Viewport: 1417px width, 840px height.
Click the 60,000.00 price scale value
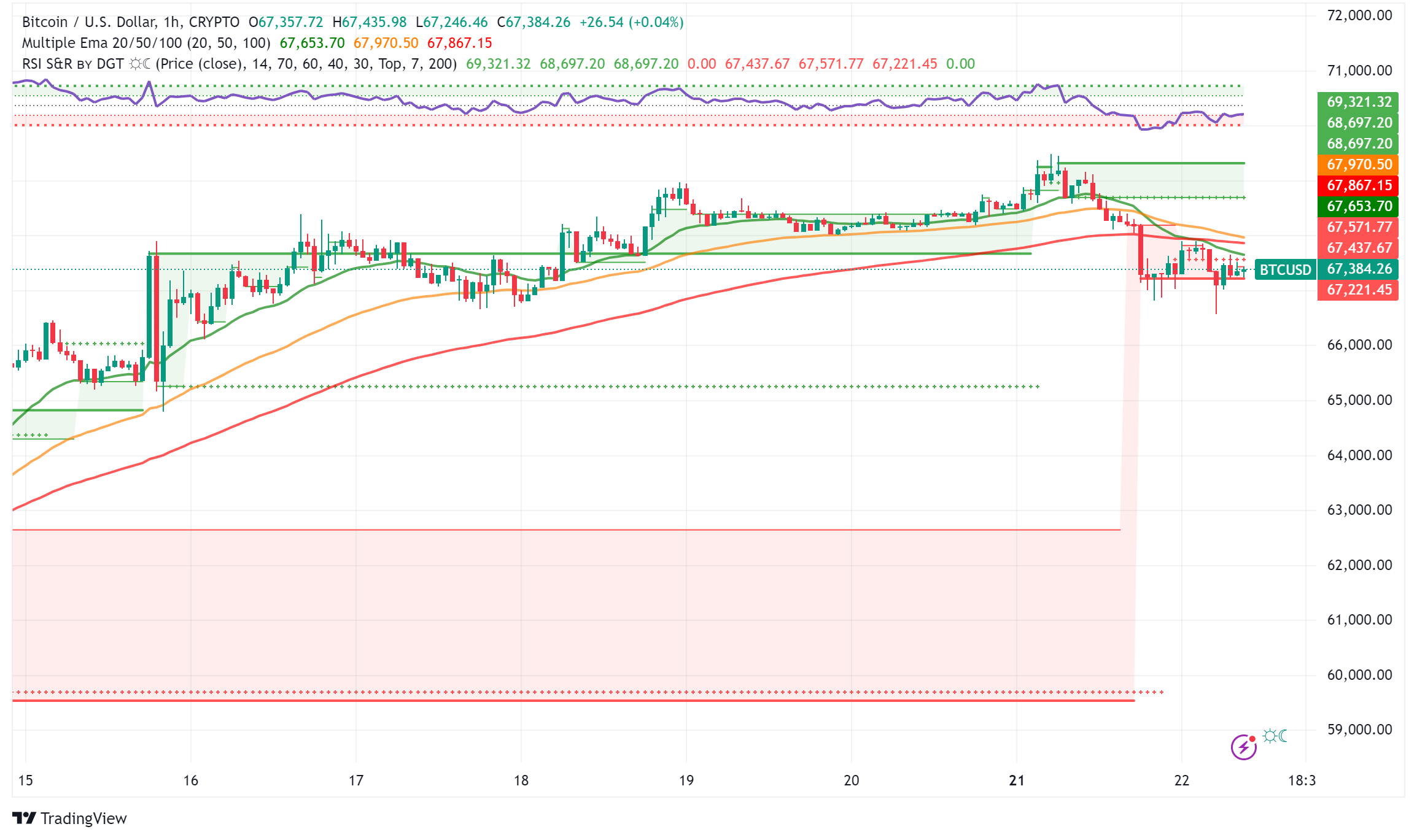pyautogui.click(x=1359, y=675)
